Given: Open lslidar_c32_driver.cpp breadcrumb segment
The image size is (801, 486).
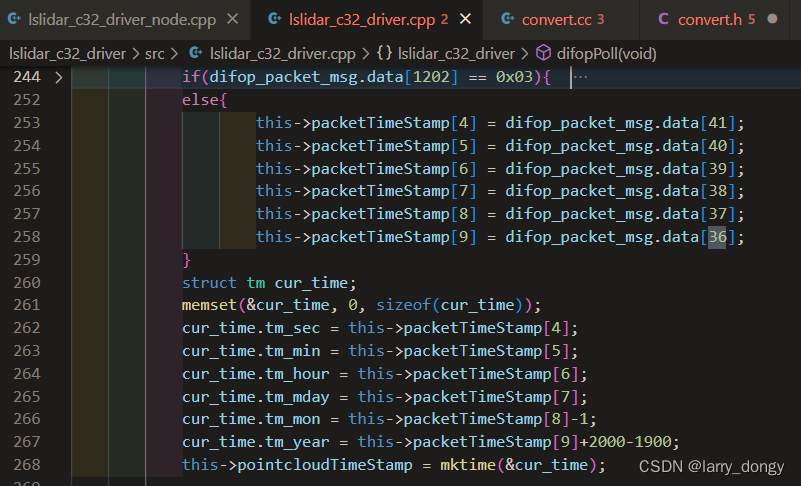Looking at the screenshot, I should [282, 54].
